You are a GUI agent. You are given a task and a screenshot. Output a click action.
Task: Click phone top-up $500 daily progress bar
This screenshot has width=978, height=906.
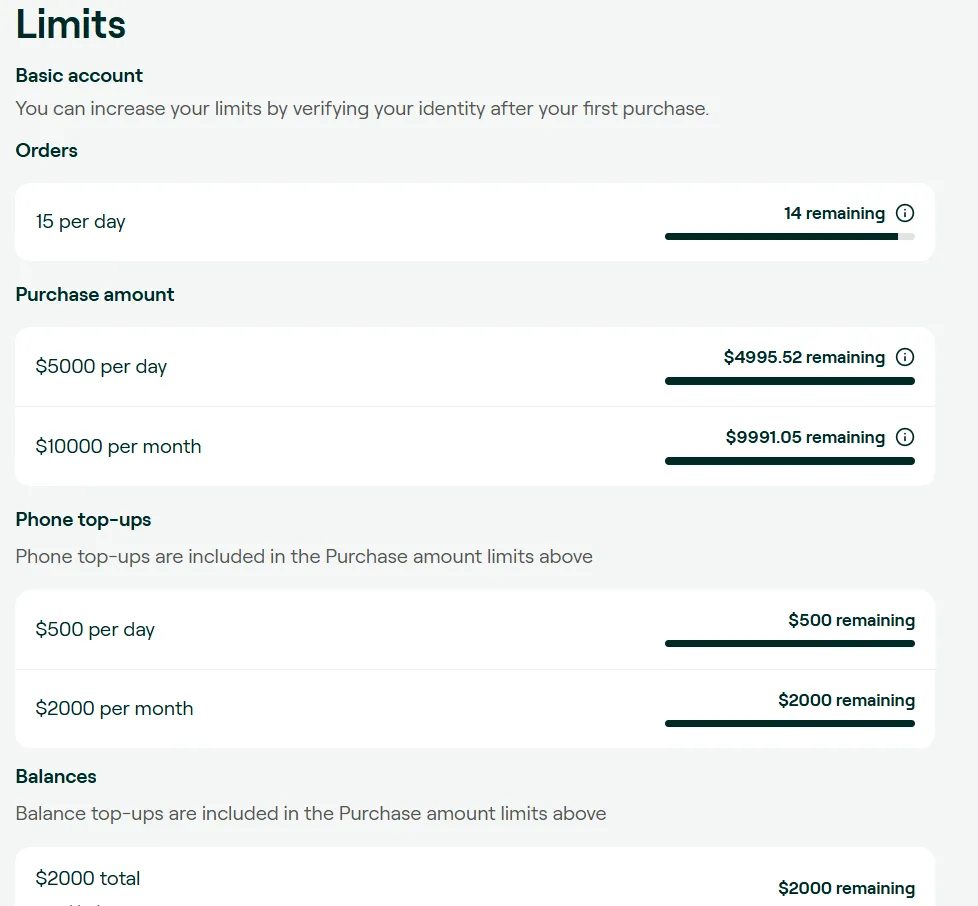point(790,643)
